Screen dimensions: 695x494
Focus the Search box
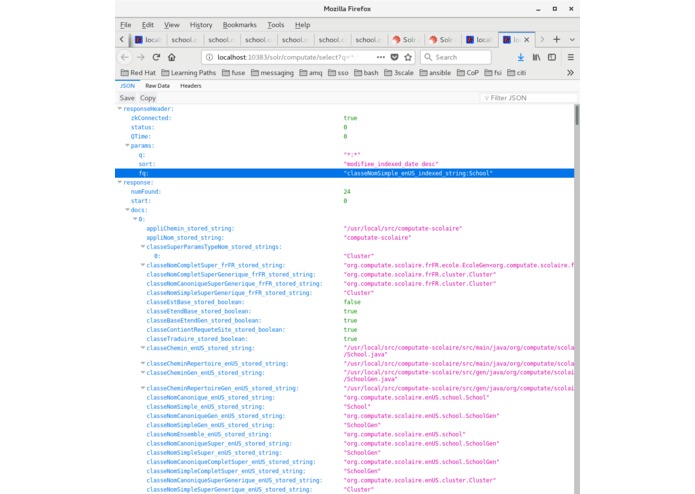[456, 57]
